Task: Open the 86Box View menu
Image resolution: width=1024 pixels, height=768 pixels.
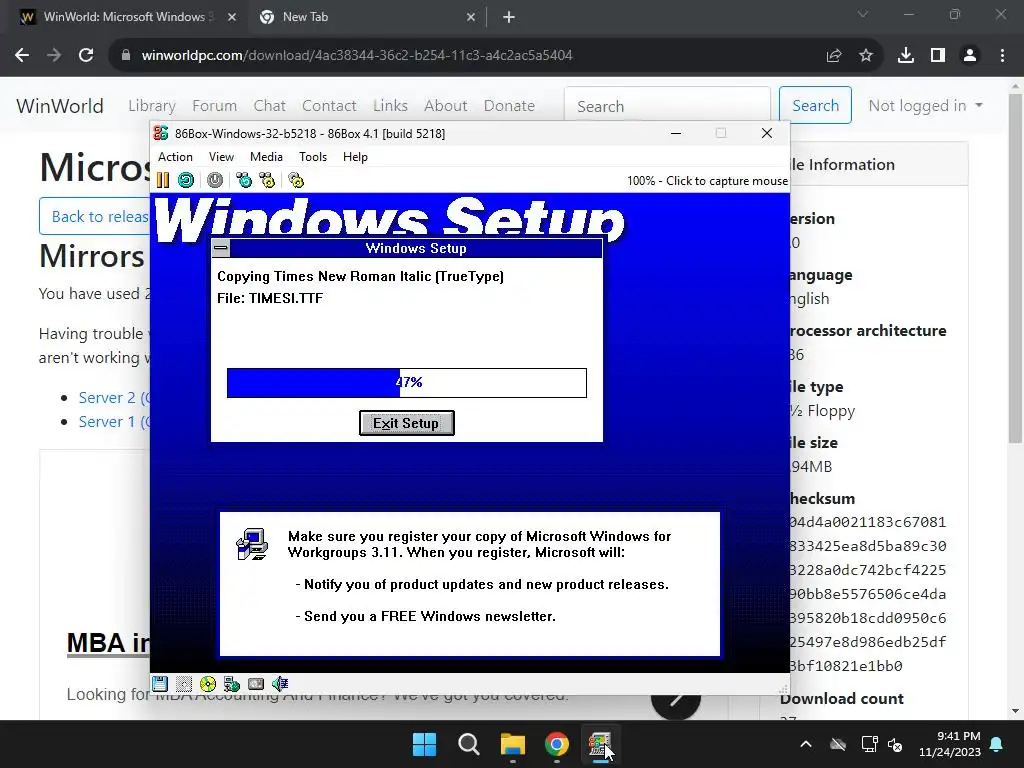Action: click(x=221, y=157)
